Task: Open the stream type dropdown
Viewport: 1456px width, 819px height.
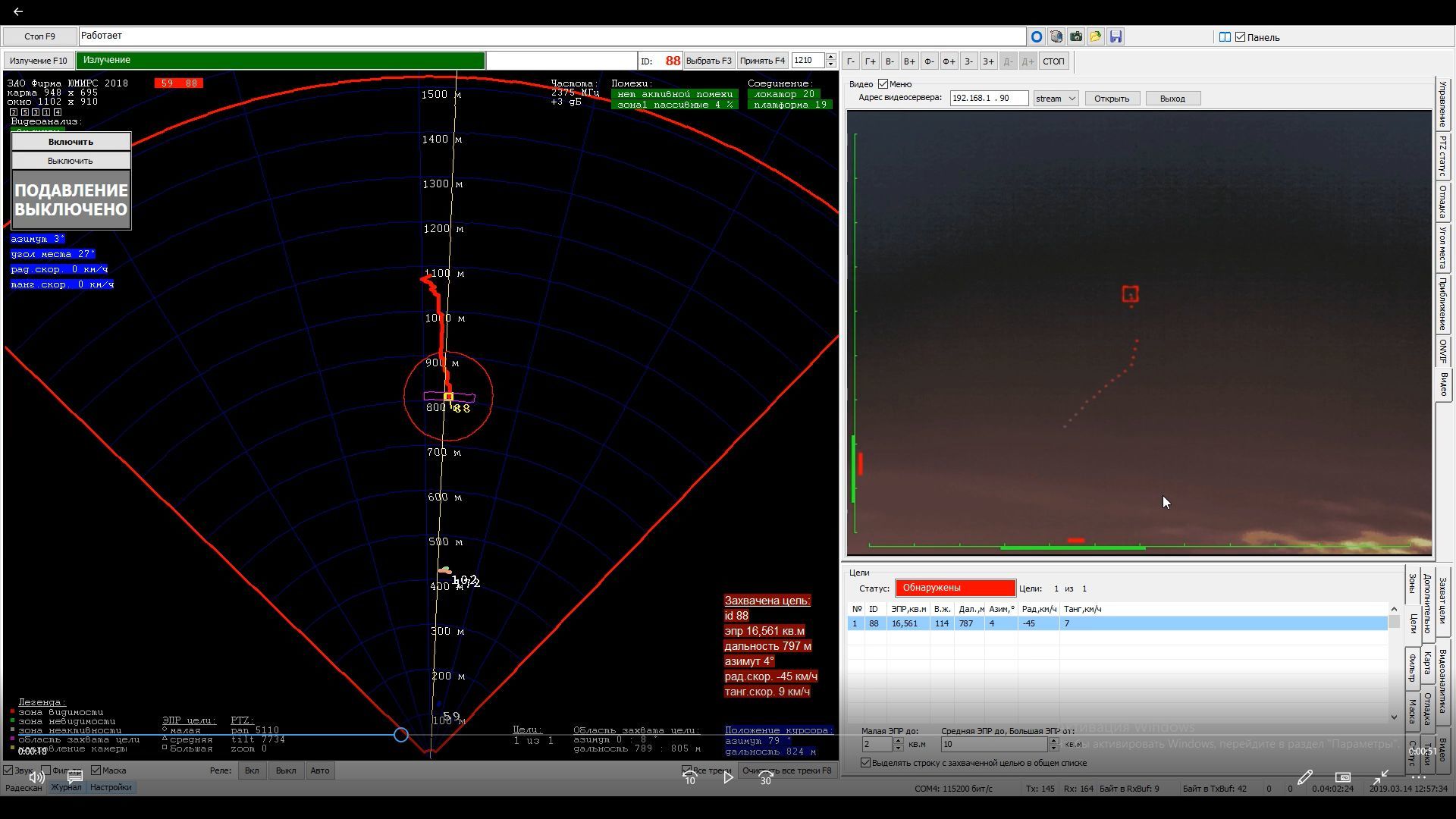Action: coord(1056,99)
